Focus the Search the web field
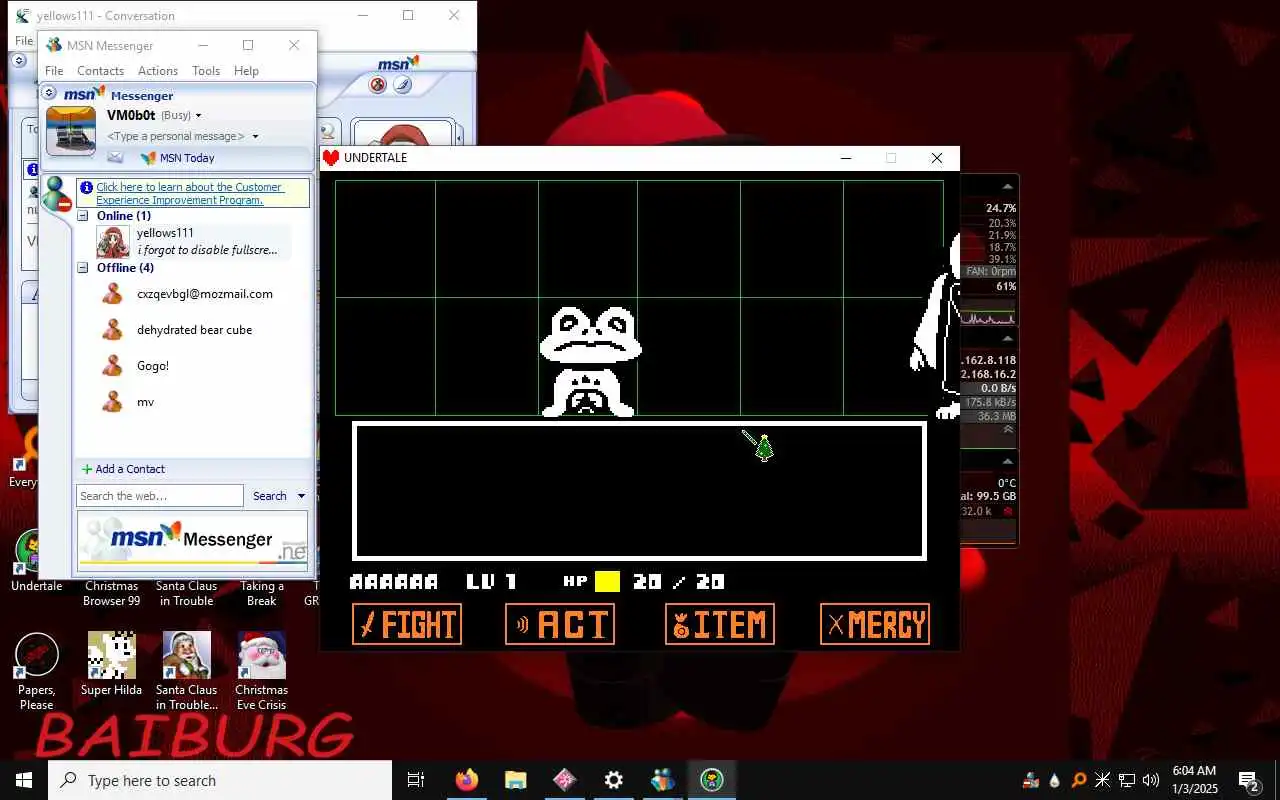 coord(160,496)
